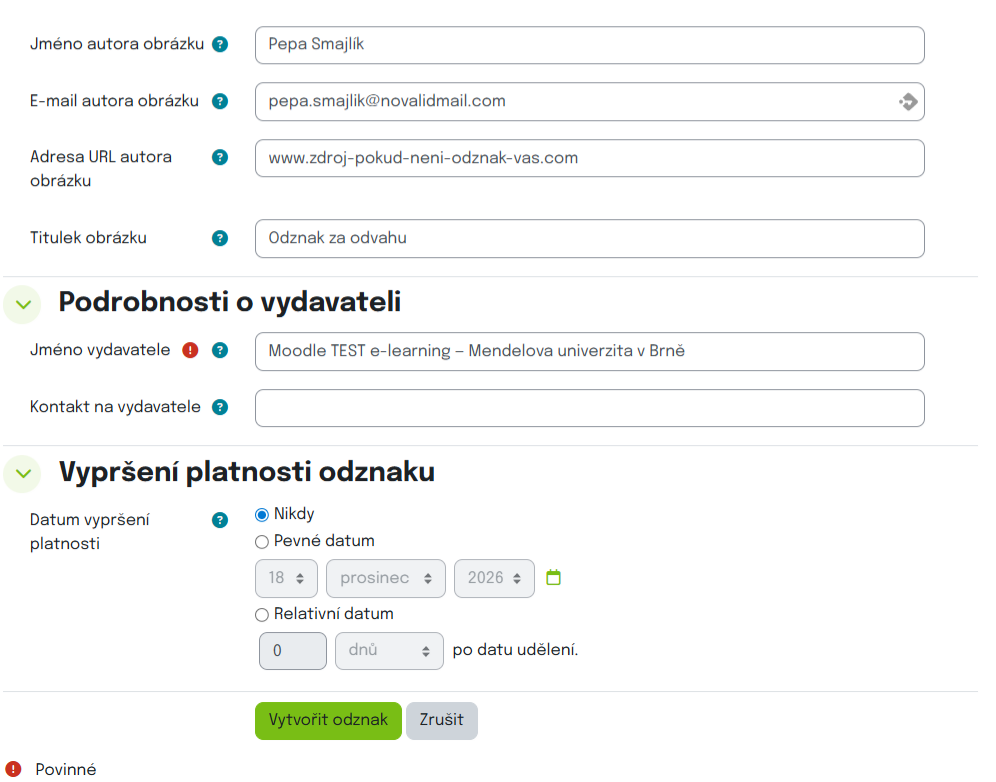
Task: Click the Zrušit button to cancel
Action: click(441, 720)
